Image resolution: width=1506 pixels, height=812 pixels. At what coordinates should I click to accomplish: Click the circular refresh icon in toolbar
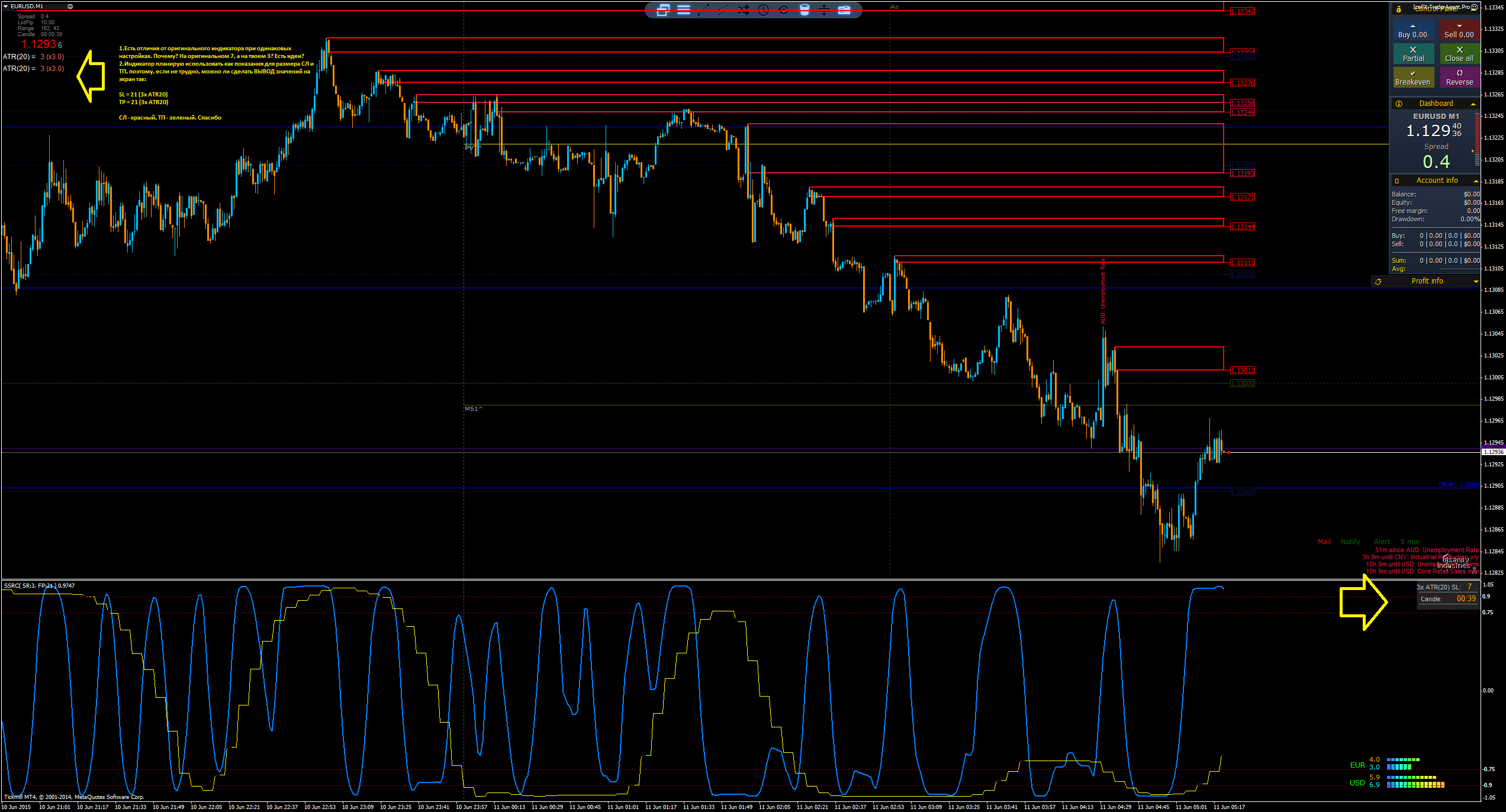pyautogui.click(x=784, y=10)
